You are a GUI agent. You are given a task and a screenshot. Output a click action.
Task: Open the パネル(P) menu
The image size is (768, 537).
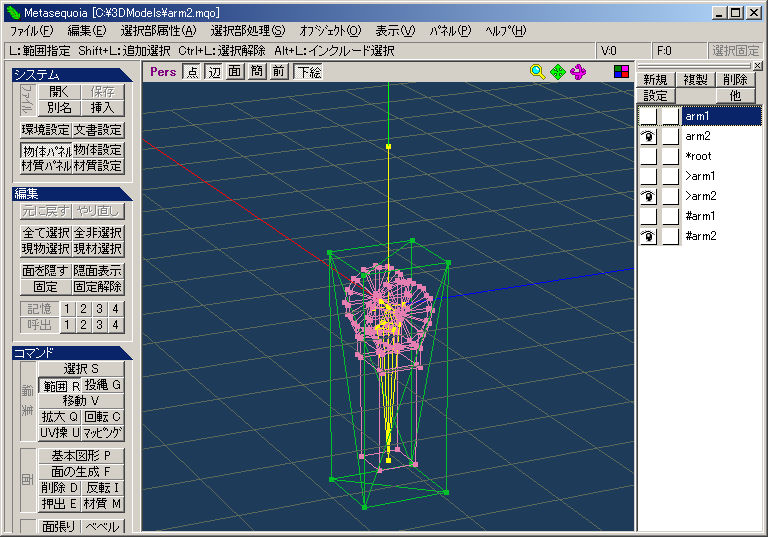(x=450, y=31)
